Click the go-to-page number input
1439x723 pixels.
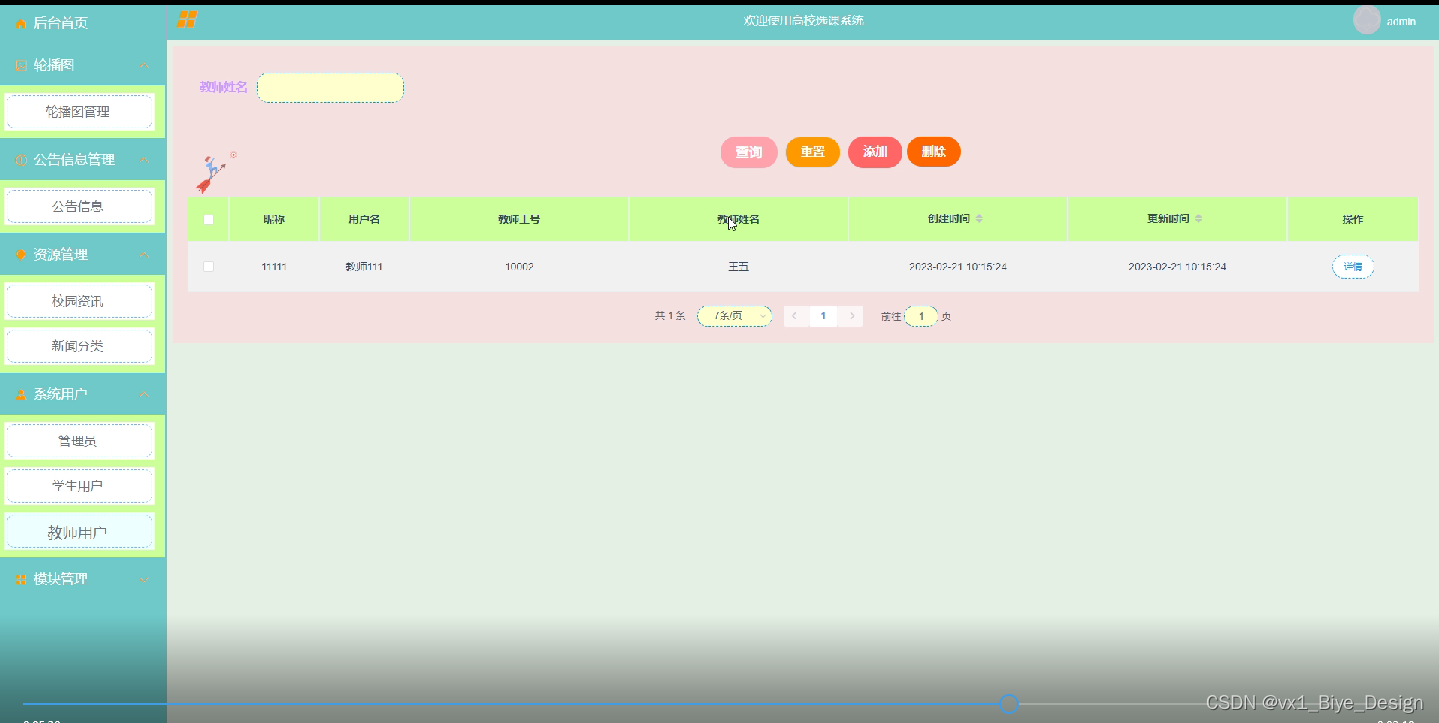tap(921, 316)
